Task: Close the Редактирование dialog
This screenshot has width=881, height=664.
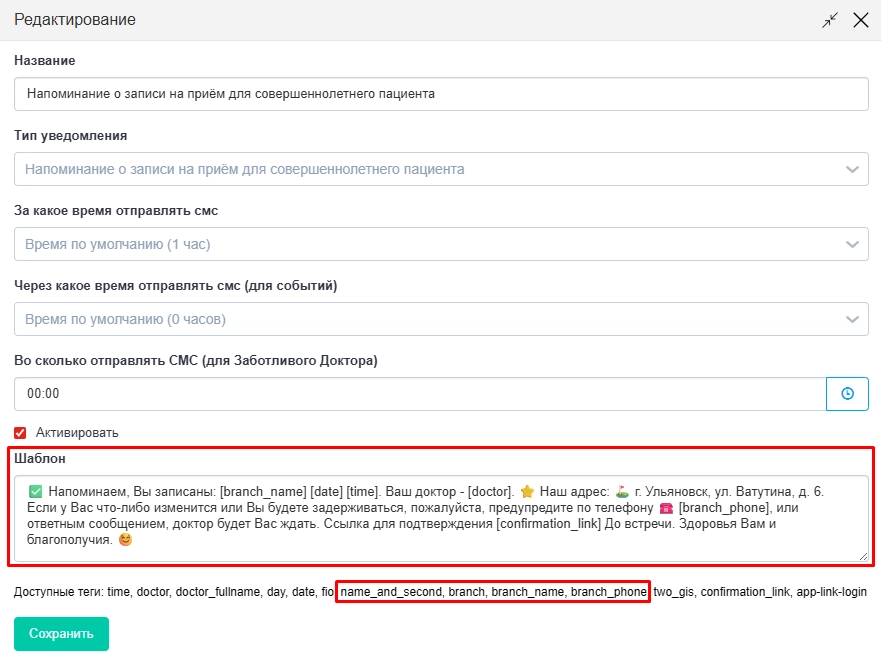Action: coord(861,20)
